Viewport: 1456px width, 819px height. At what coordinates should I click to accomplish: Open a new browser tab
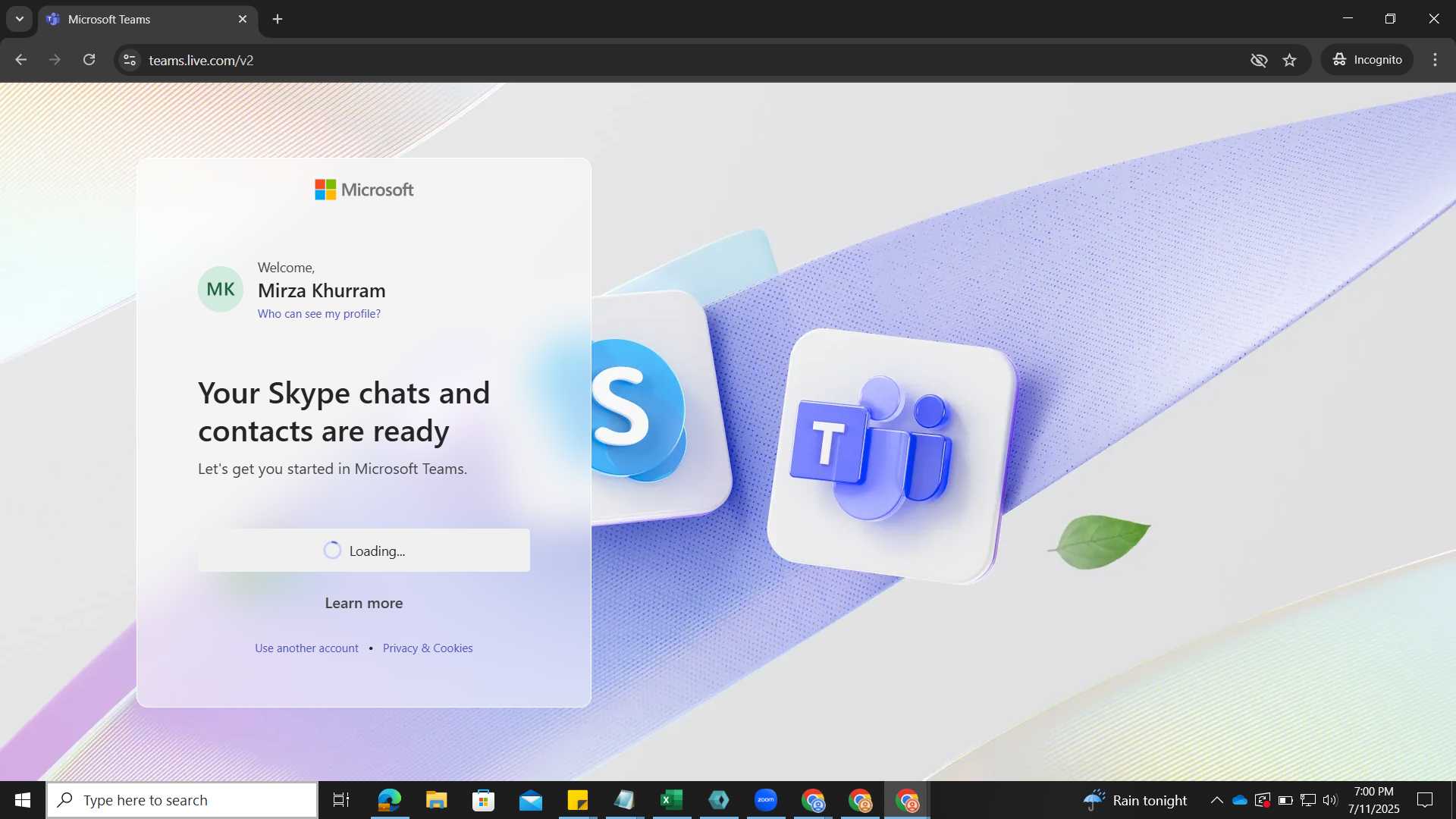pos(278,19)
